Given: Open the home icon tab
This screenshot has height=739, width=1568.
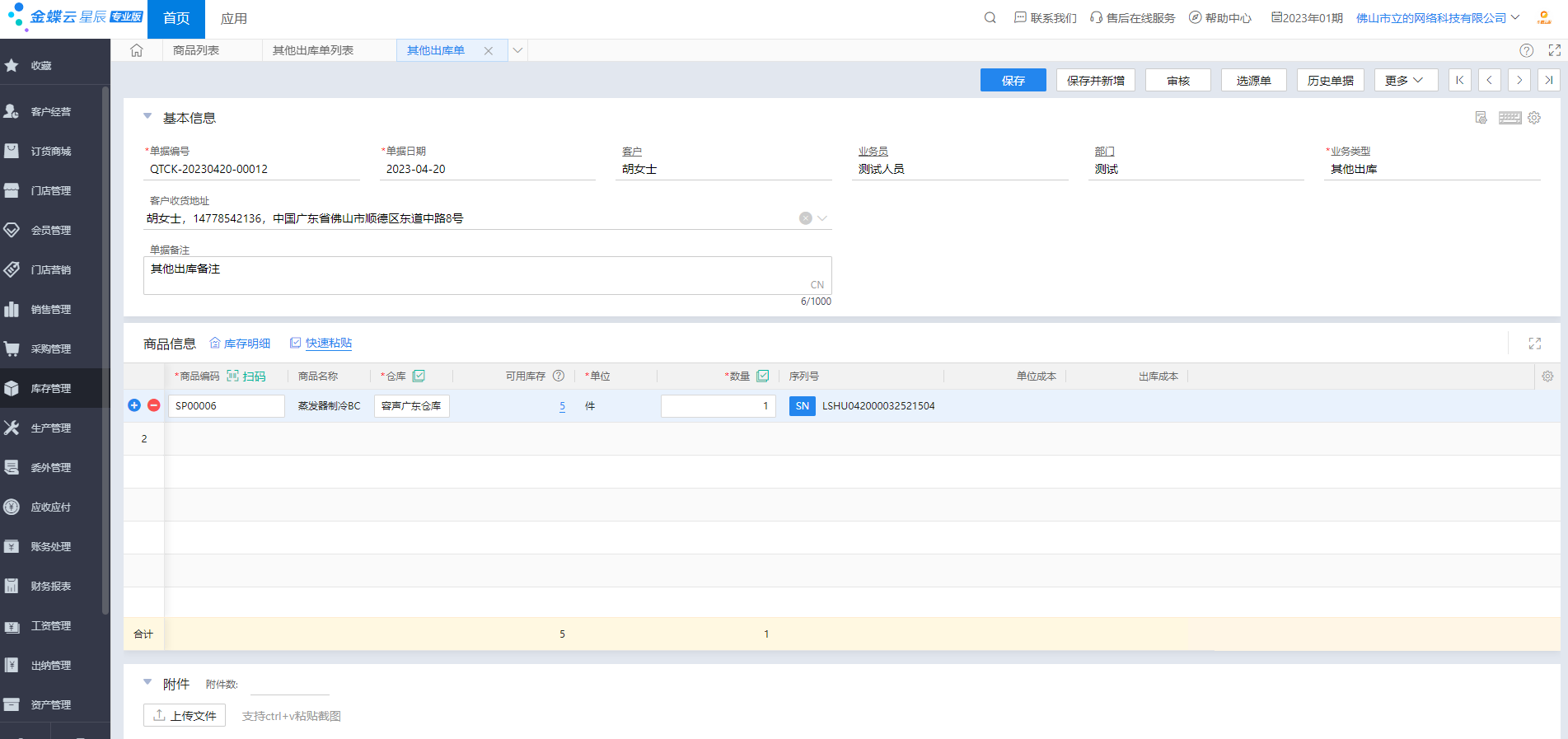Looking at the screenshot, I should coord(137,50).
